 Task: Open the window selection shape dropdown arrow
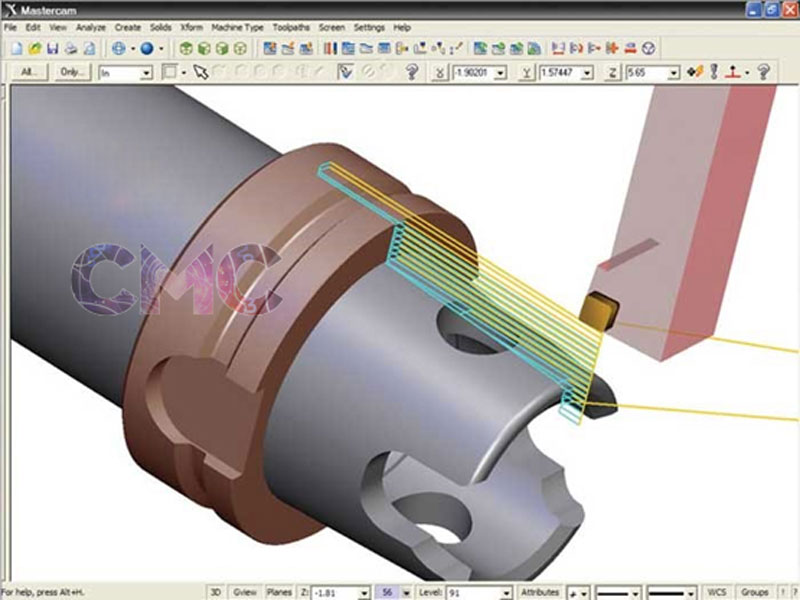[x=184, y=73]
